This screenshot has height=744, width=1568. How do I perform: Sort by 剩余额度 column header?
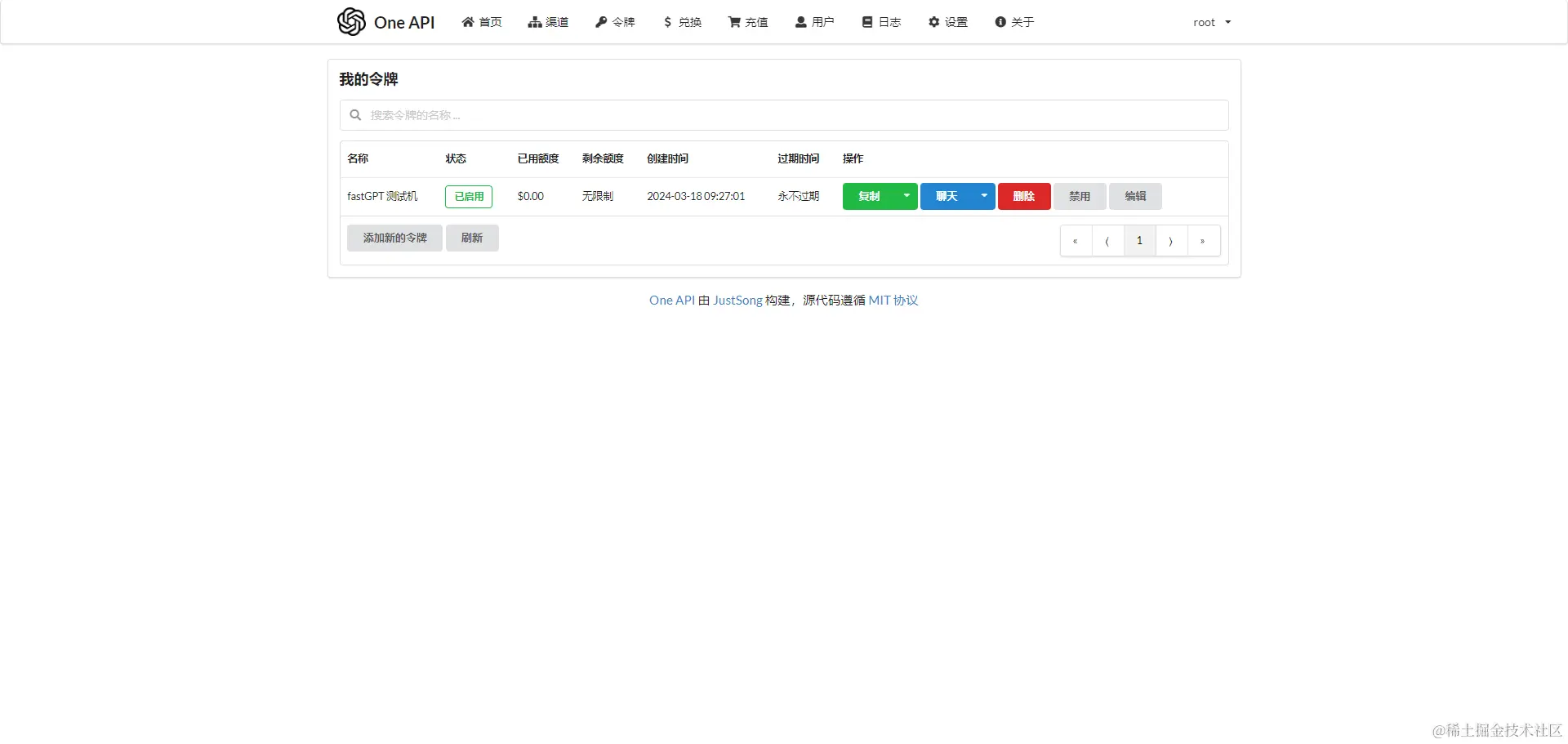click(x=603, y=158)
